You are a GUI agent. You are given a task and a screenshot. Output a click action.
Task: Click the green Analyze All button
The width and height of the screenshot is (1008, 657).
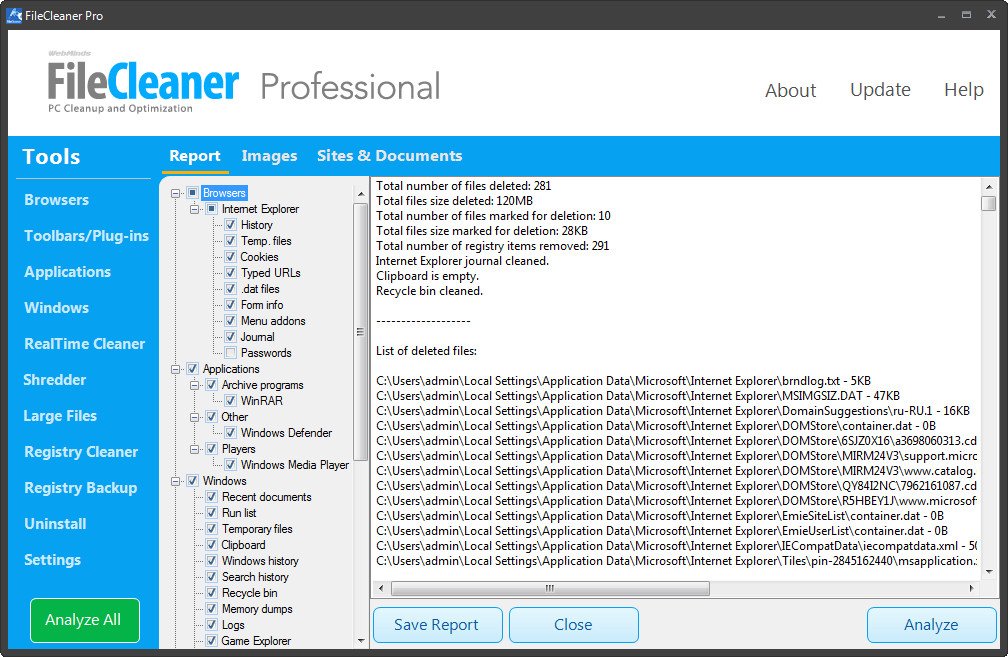pos(84,620)
